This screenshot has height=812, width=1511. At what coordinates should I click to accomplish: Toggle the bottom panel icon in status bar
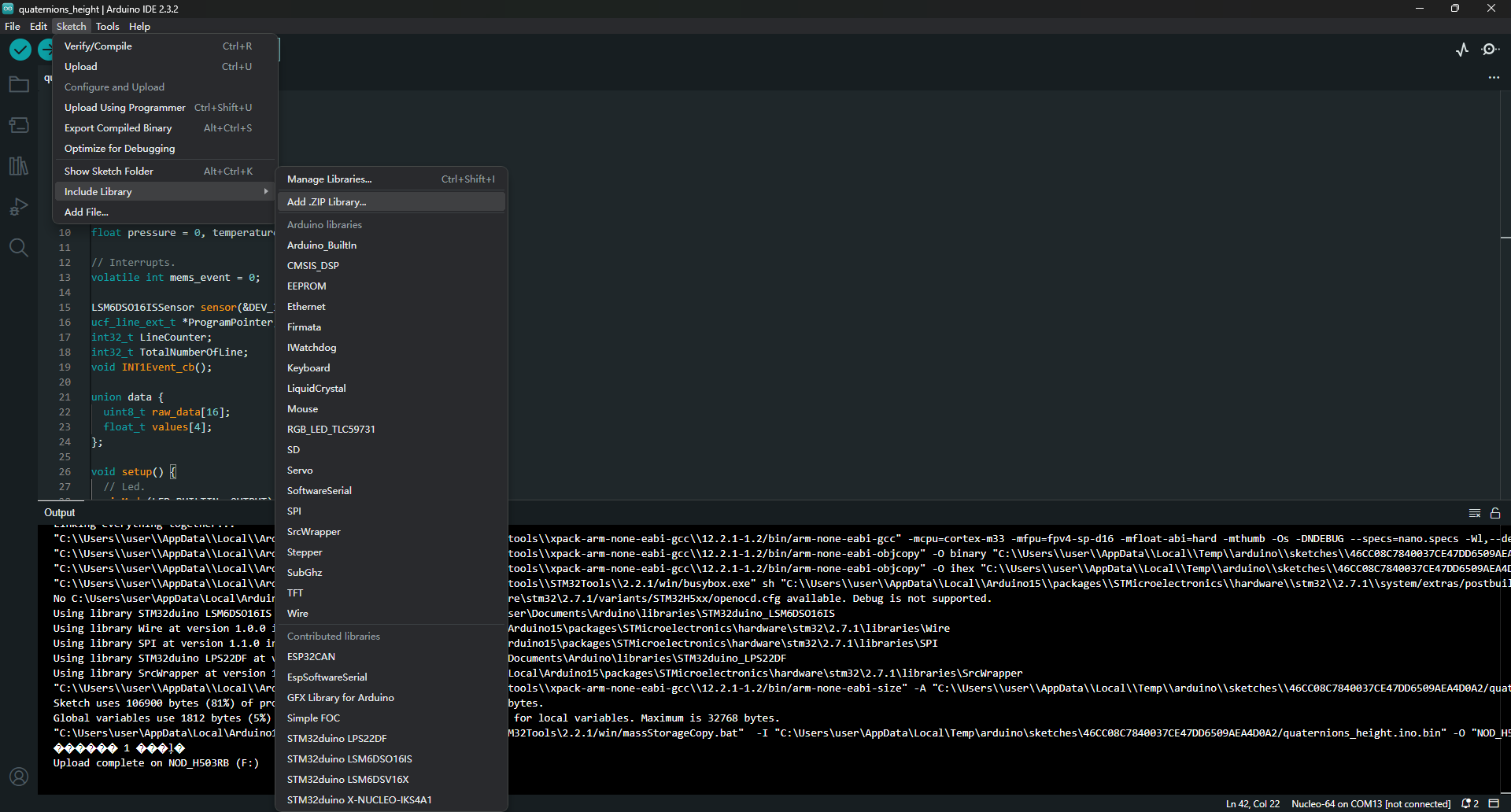1494,803
